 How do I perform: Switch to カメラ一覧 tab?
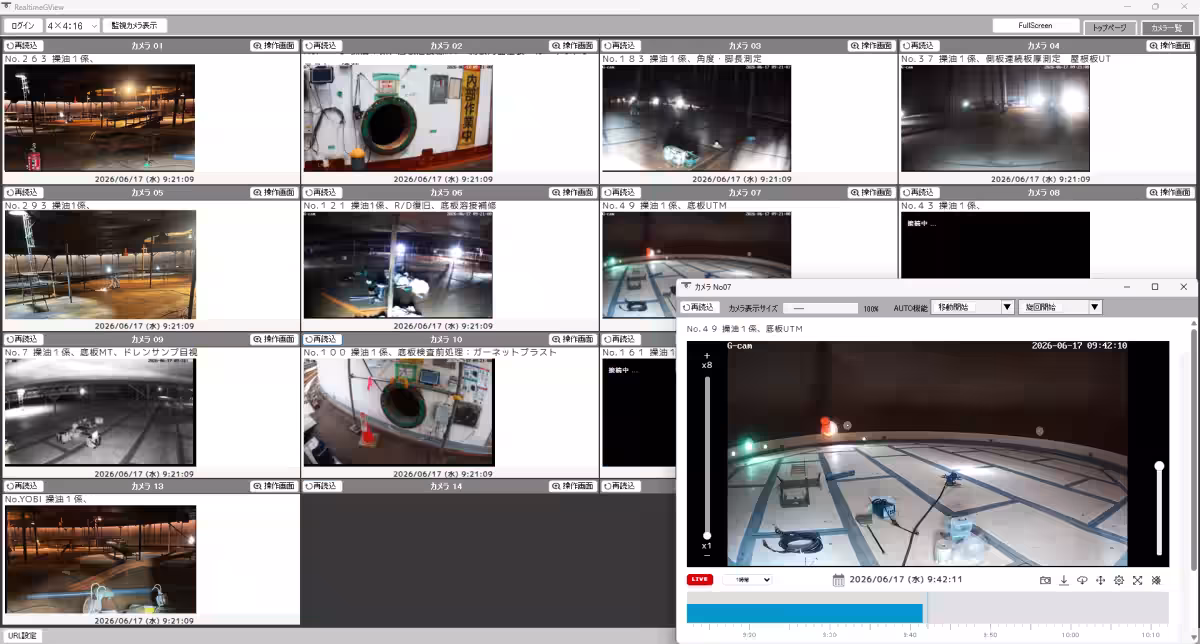tap(1167, 28)
